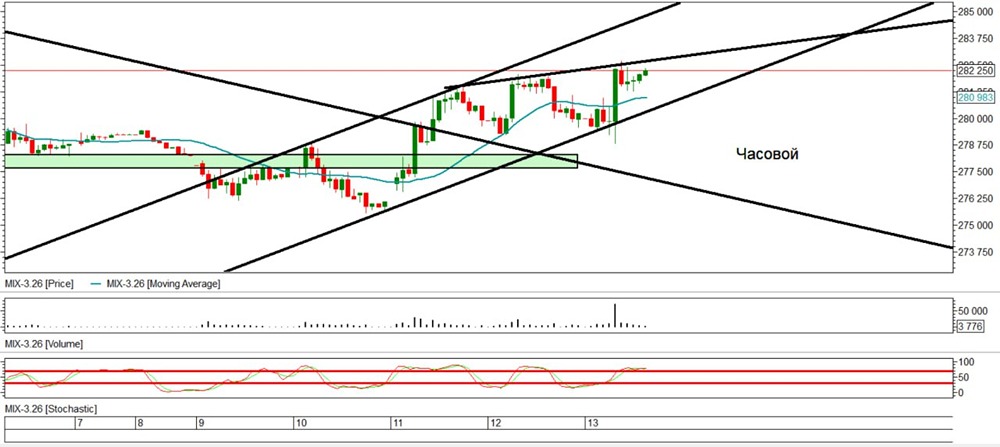Click the MIX-3.26 [Stochastic] panel label
Screen dimensions: 1000x447
(x=51, y=407)
